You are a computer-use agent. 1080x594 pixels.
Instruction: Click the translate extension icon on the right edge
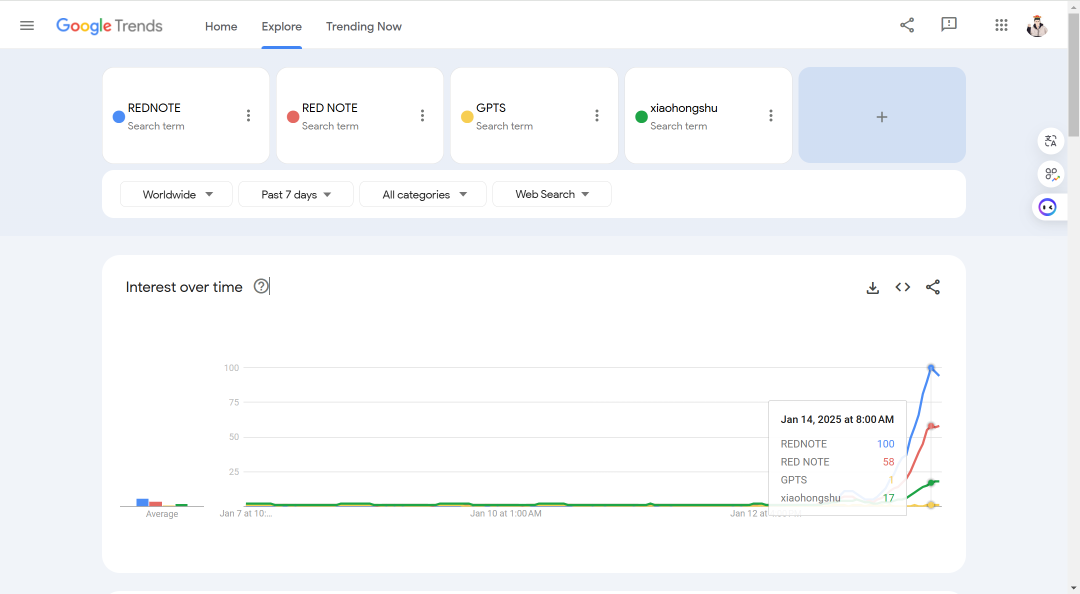tap(1050, 141)
